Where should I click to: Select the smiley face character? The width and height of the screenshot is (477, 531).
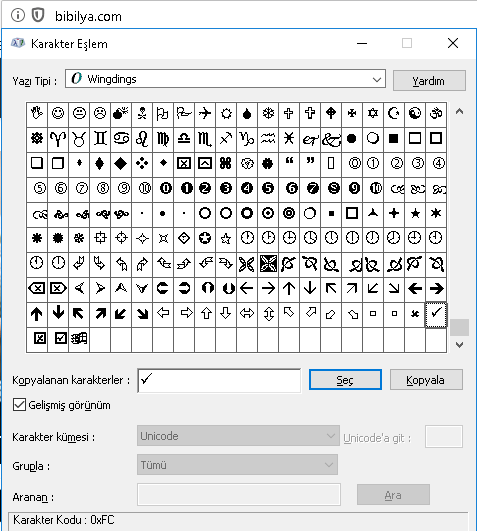pos(58,113)
